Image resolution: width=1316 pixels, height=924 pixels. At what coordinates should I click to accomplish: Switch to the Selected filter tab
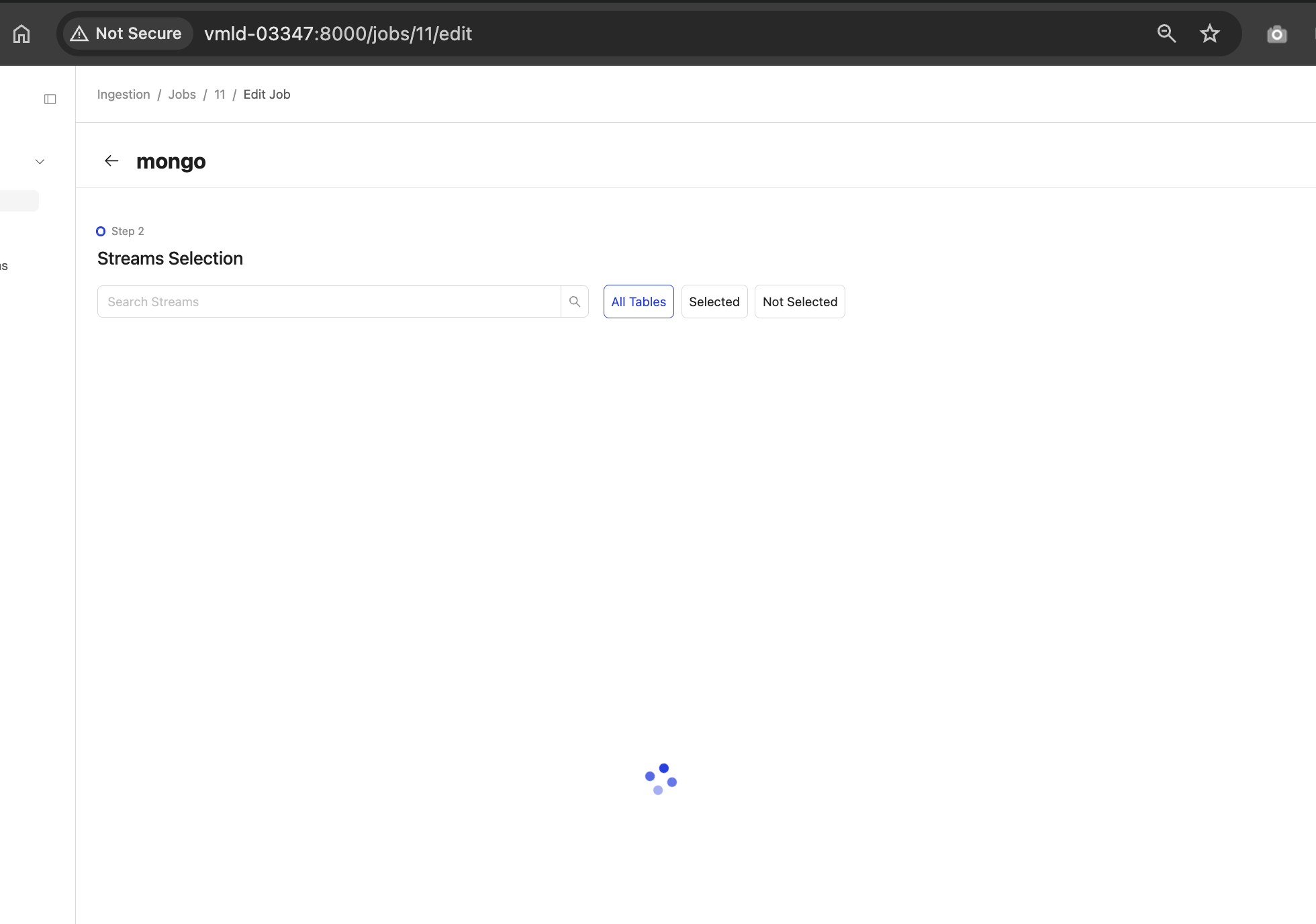(x=714, y=302)
